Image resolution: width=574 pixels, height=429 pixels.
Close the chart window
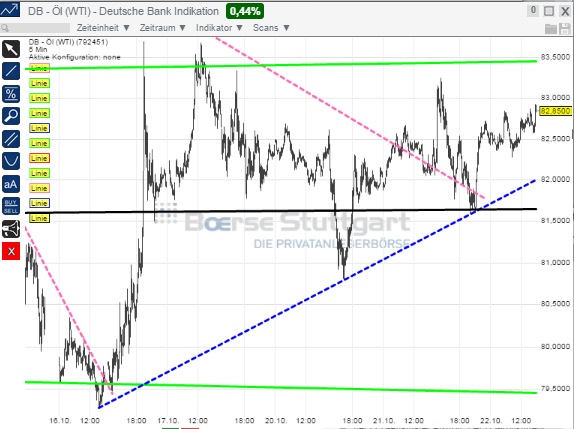click(x=565, y=11)
